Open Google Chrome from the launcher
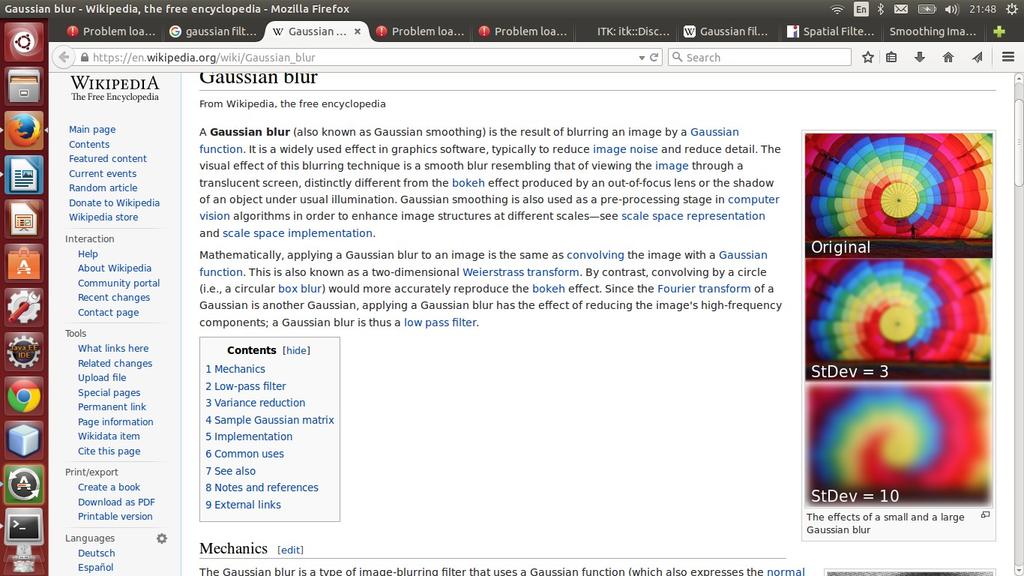1024x576 pixels. pyautogui.click(x=24, y=396)
